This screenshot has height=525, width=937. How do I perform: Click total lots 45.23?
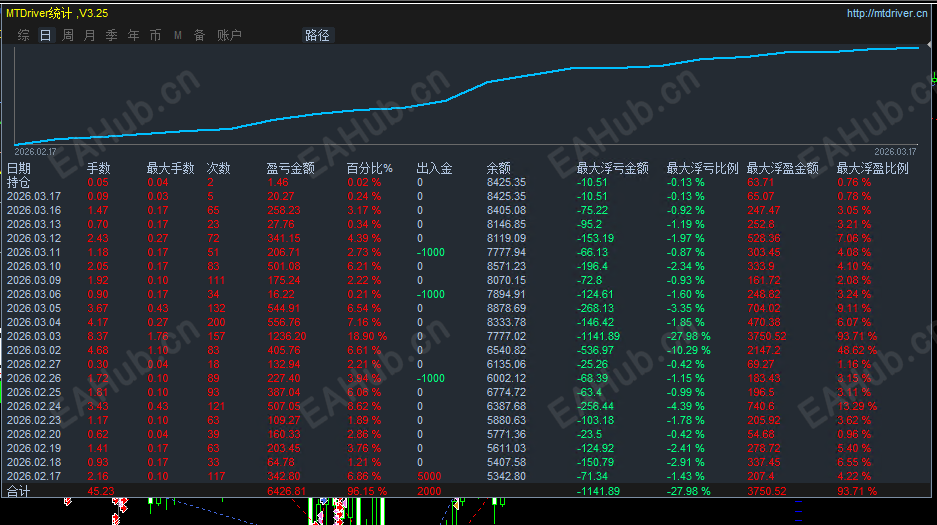click(x=100, y=491)
